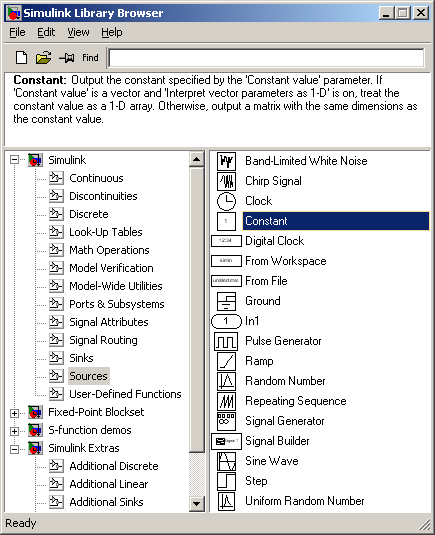Click the Signal Builder block icon
Image resolution: width=435 pixels, height=535 pixels.
(x=226, y=441)
